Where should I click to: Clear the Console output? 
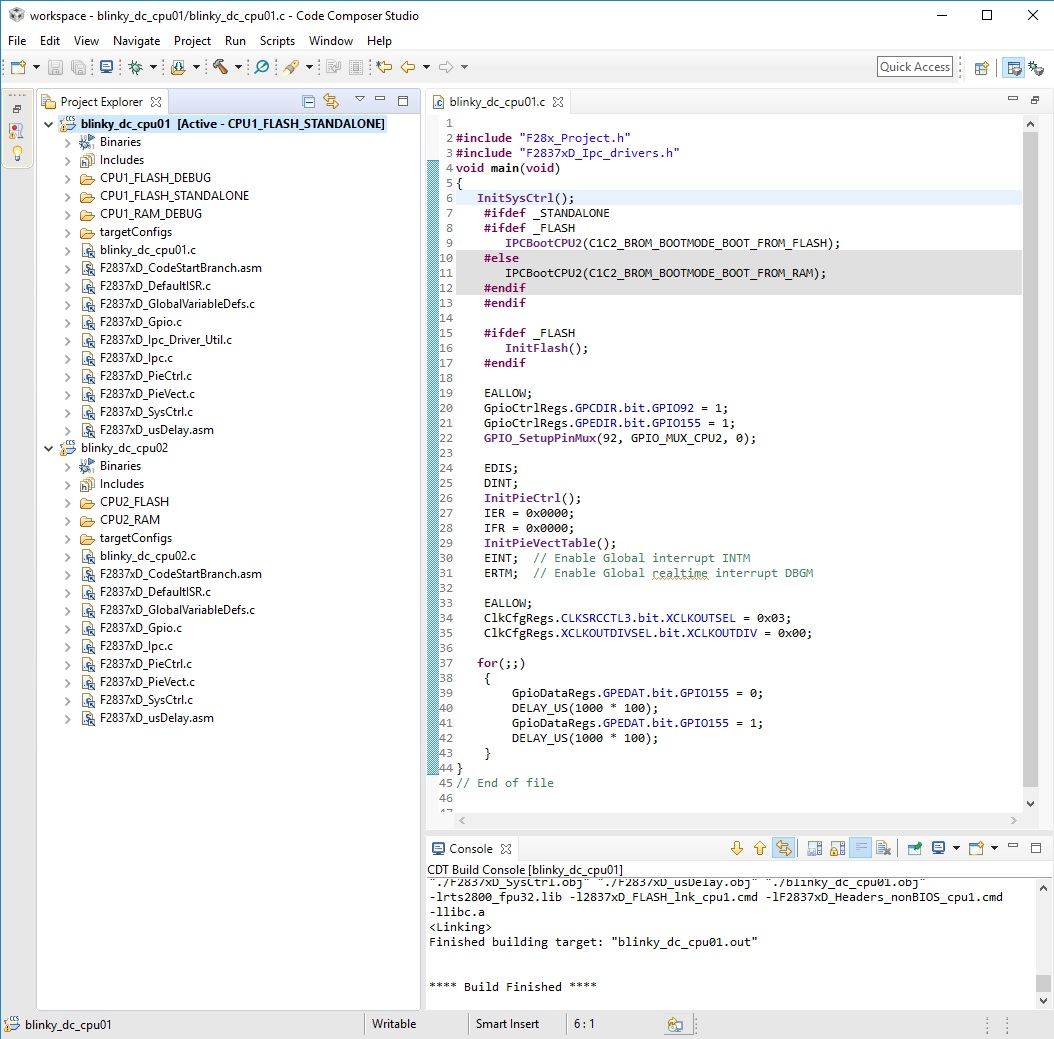tap(885, 847)
